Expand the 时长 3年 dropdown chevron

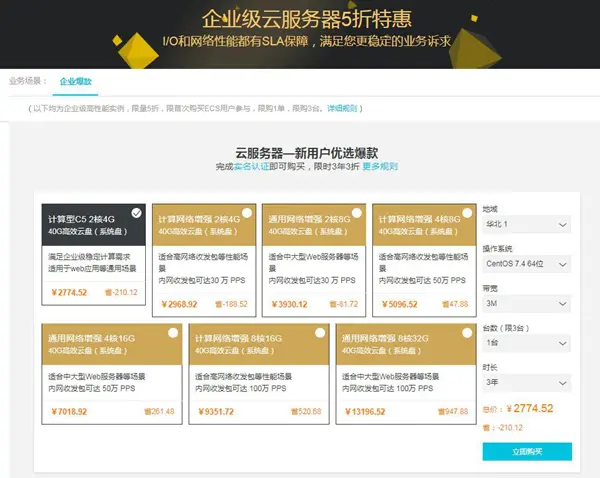[x=562, y=383]
